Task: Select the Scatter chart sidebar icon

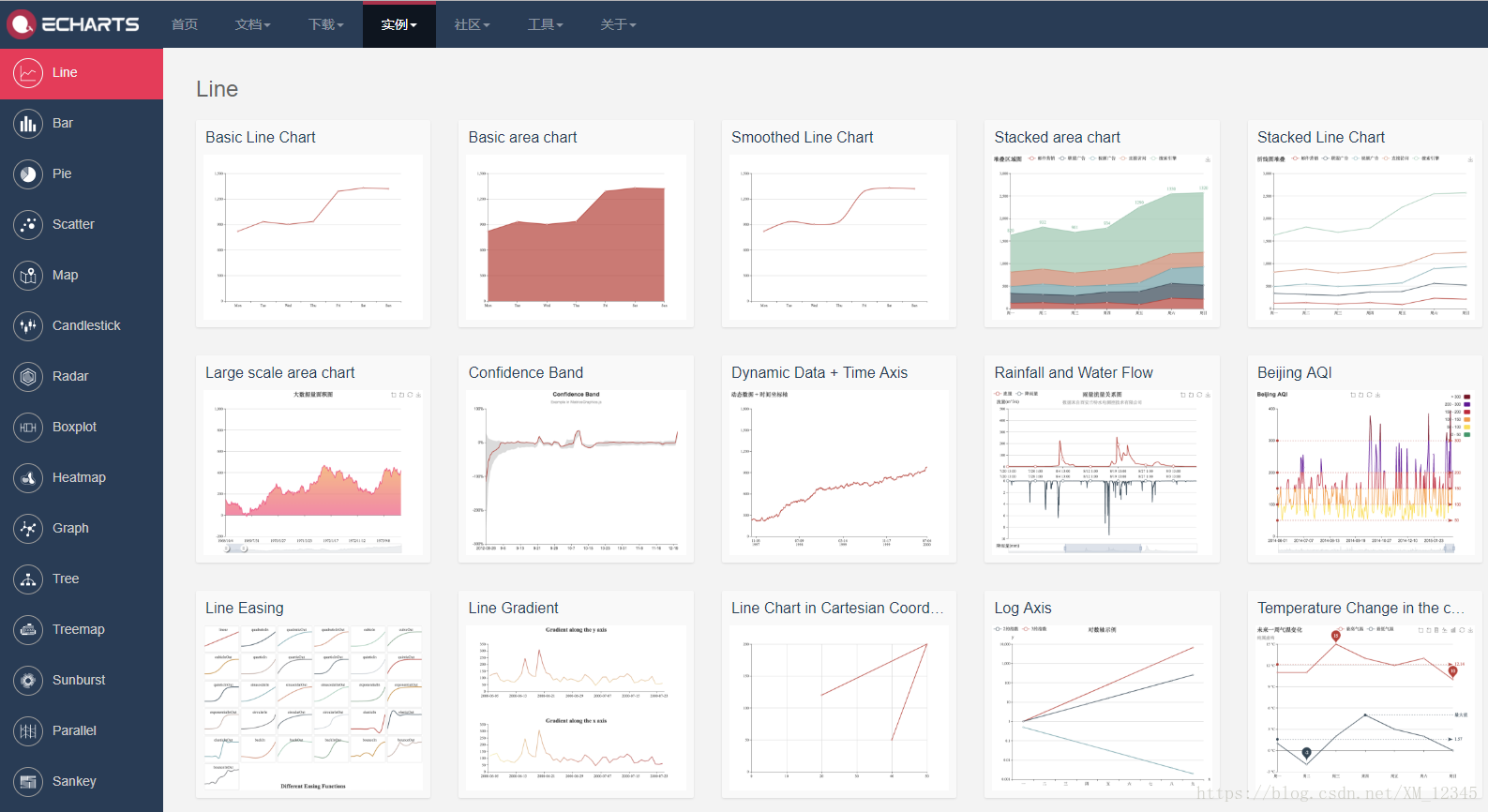Action: [x=28, y=224]
